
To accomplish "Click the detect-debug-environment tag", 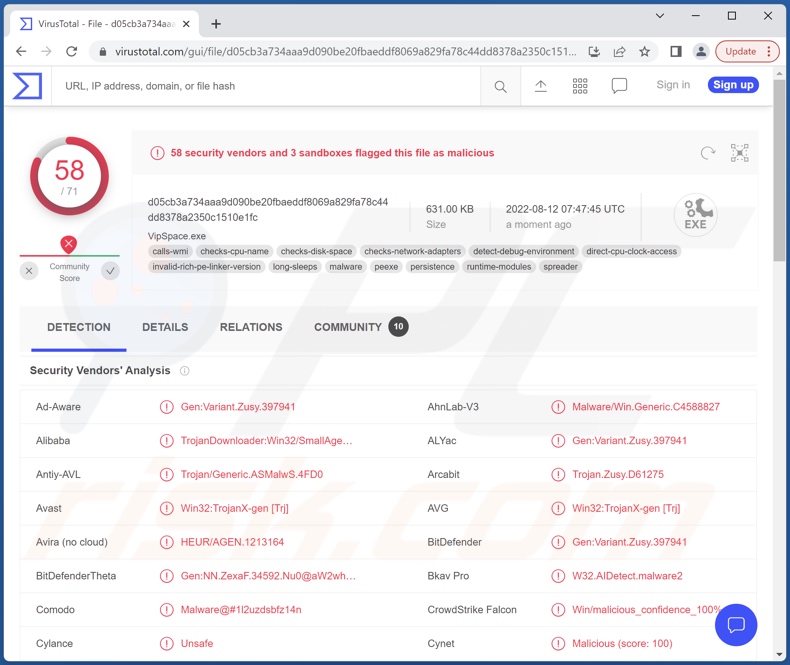I will point(523,251).
